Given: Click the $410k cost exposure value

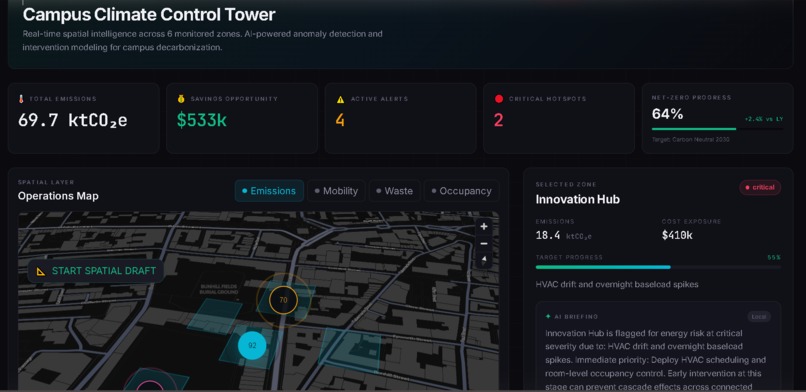Looking at the screenshot, I should click(677, 235).
